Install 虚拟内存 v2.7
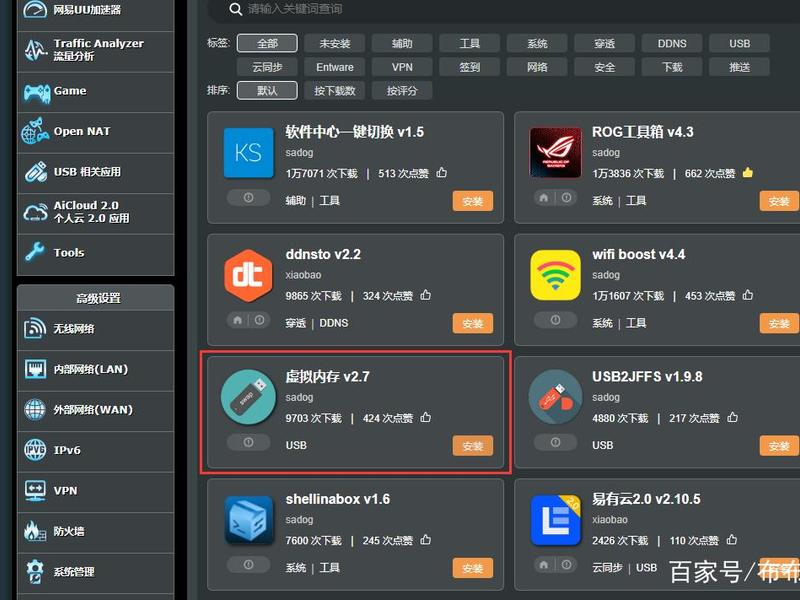The image size is (800, 600). pyautogui.click(x=472, y=446)
